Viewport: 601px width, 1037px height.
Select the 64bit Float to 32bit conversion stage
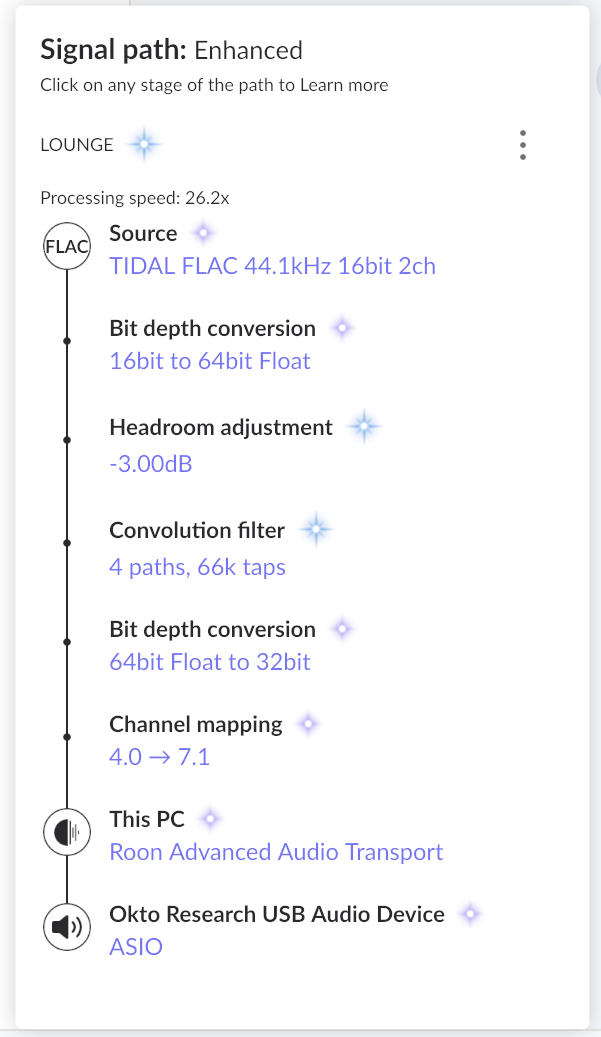click(210, 662)
